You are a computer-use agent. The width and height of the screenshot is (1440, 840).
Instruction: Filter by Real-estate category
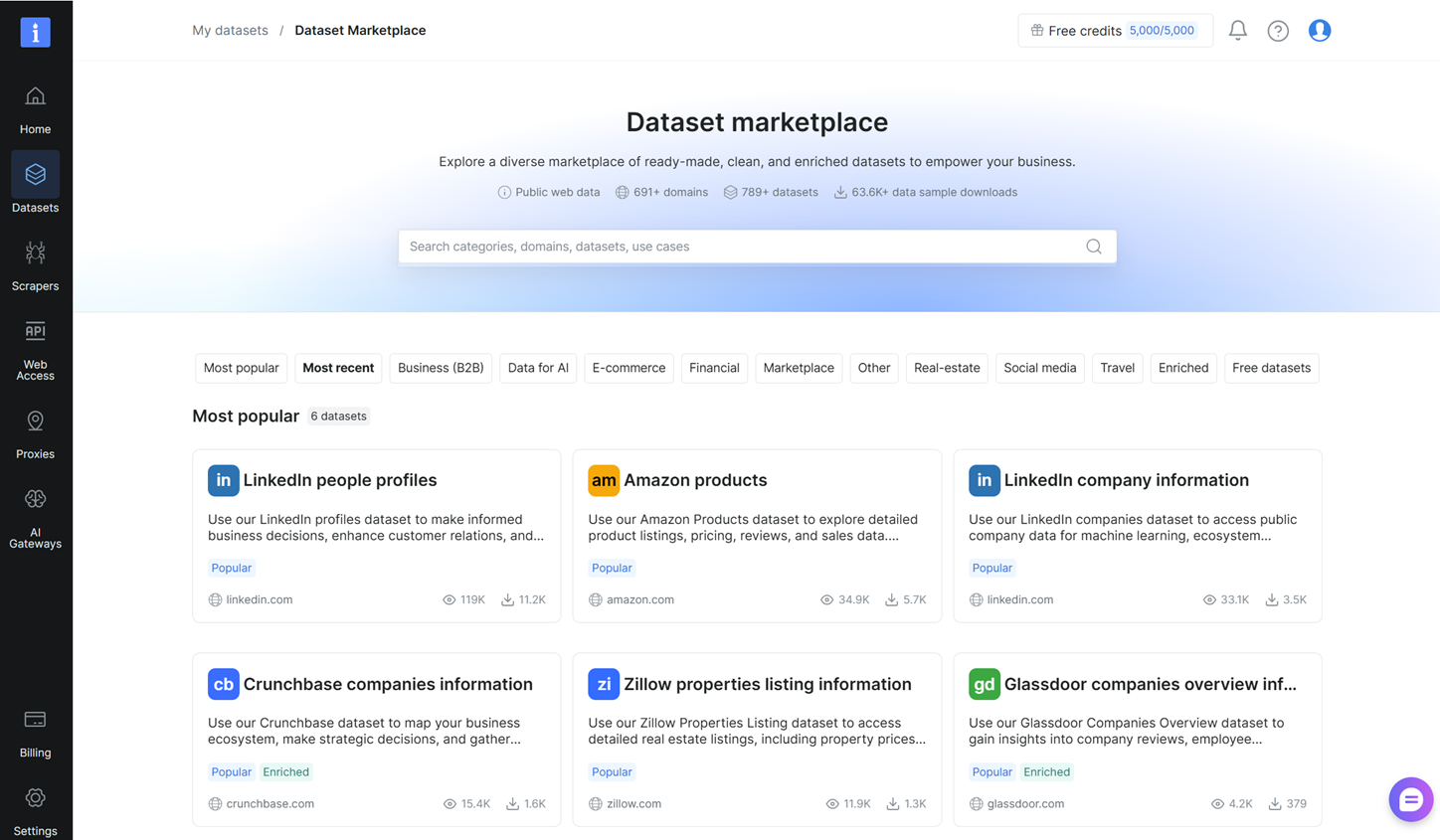point(947,368)
